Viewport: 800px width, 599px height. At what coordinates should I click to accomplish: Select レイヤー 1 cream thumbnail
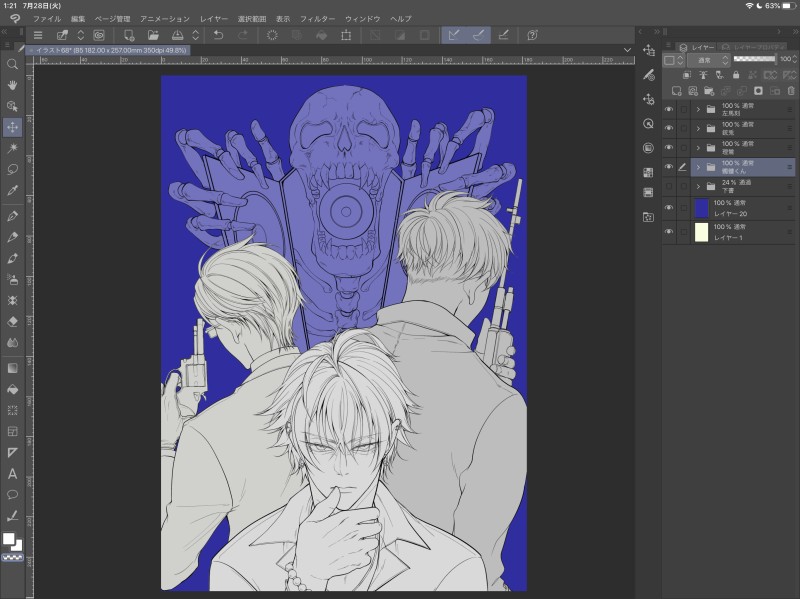pos(702,232)
